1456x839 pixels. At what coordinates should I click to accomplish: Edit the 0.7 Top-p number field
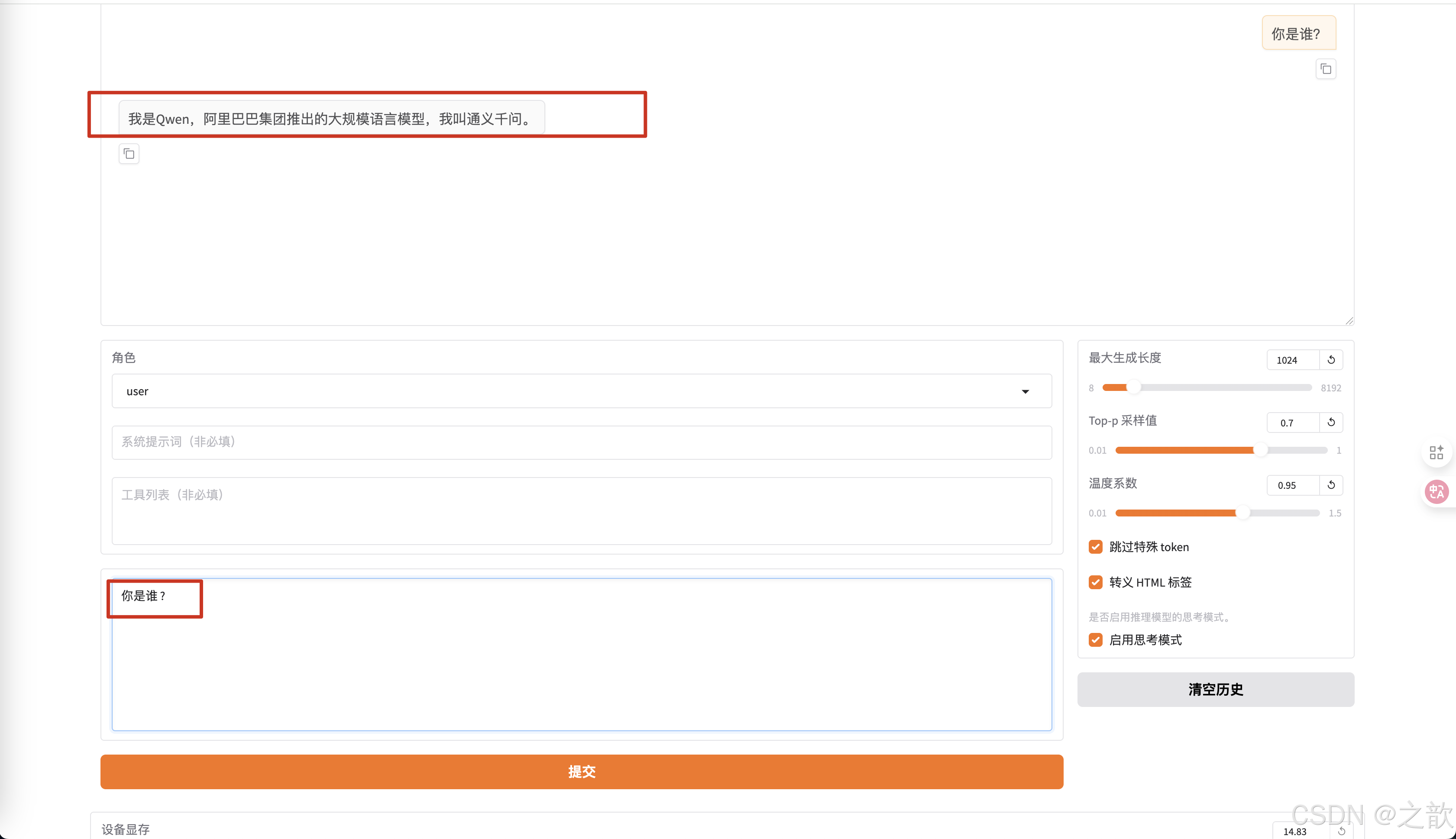[x=1293, y=423]
